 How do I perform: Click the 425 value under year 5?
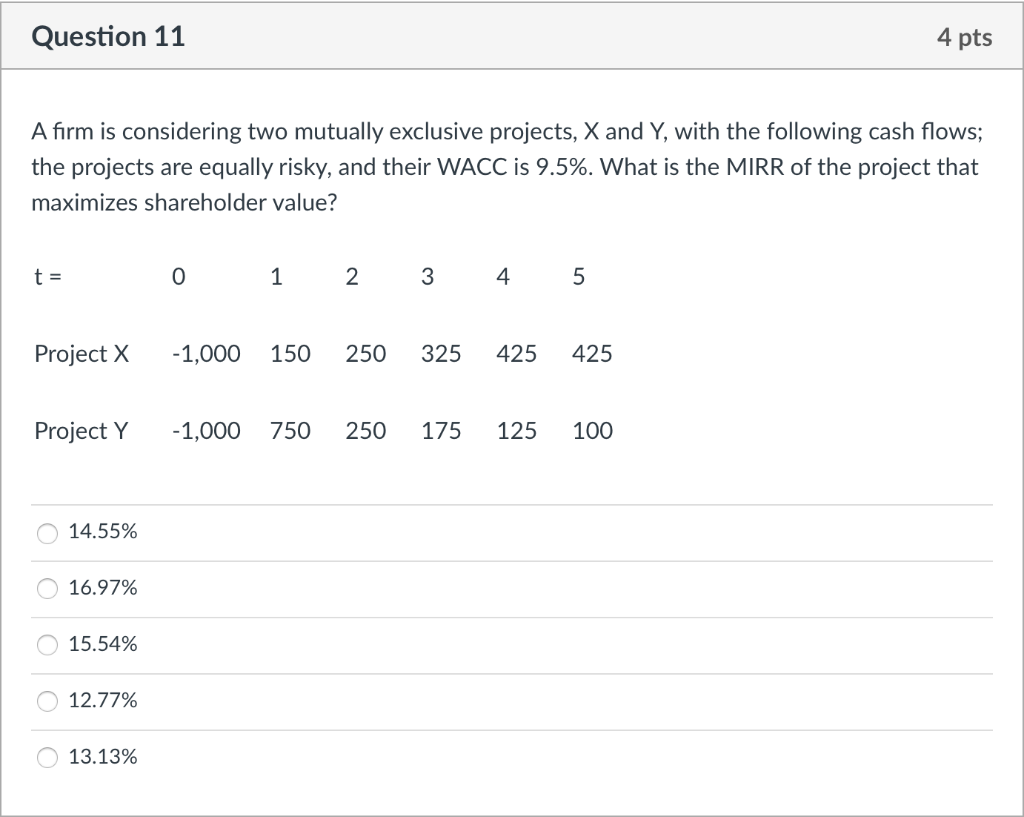click(592, 353)
